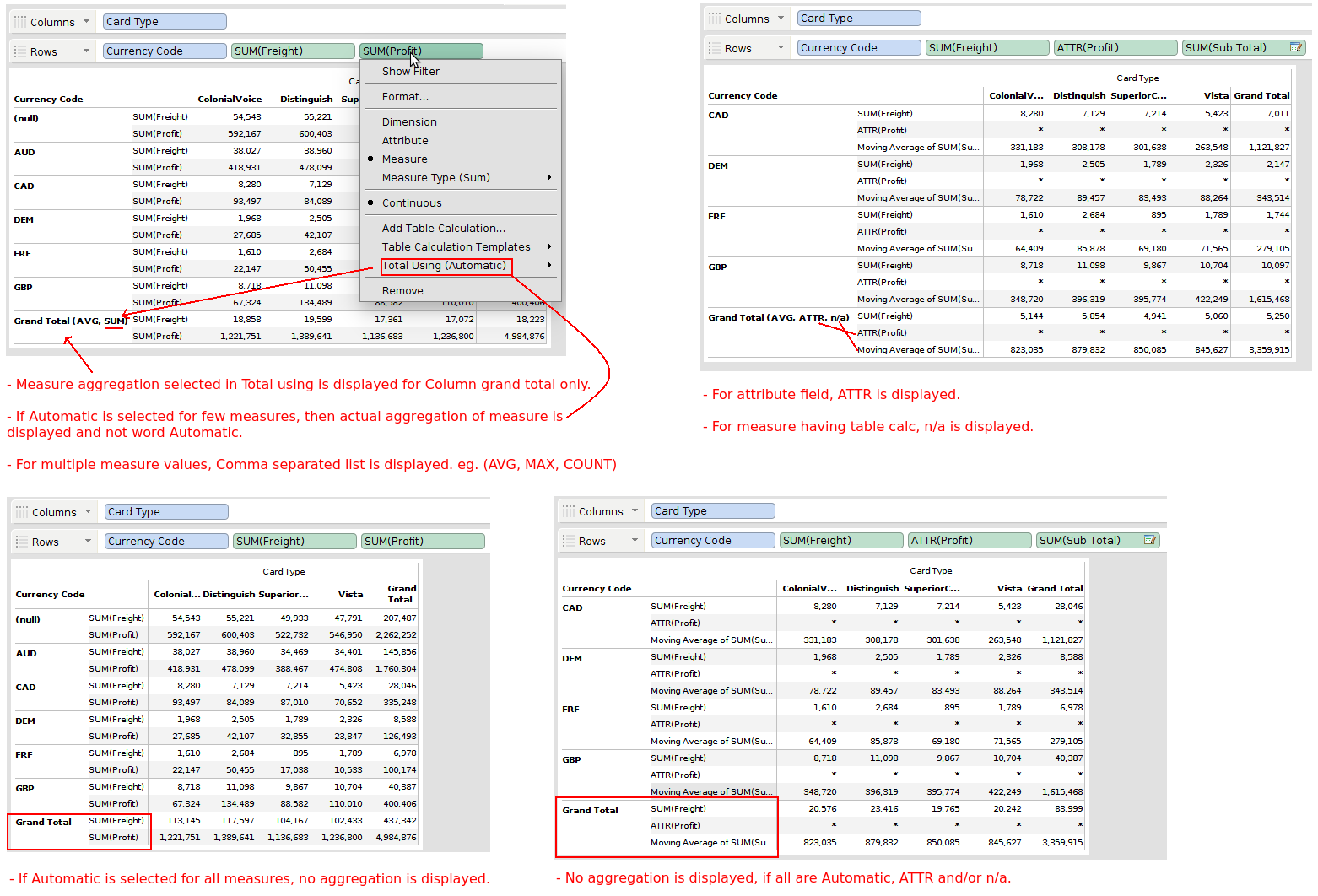Click the SUM(Profit) pill in the lower-left screenshot
1318x896 pixels.
click(x=423, y=542)
